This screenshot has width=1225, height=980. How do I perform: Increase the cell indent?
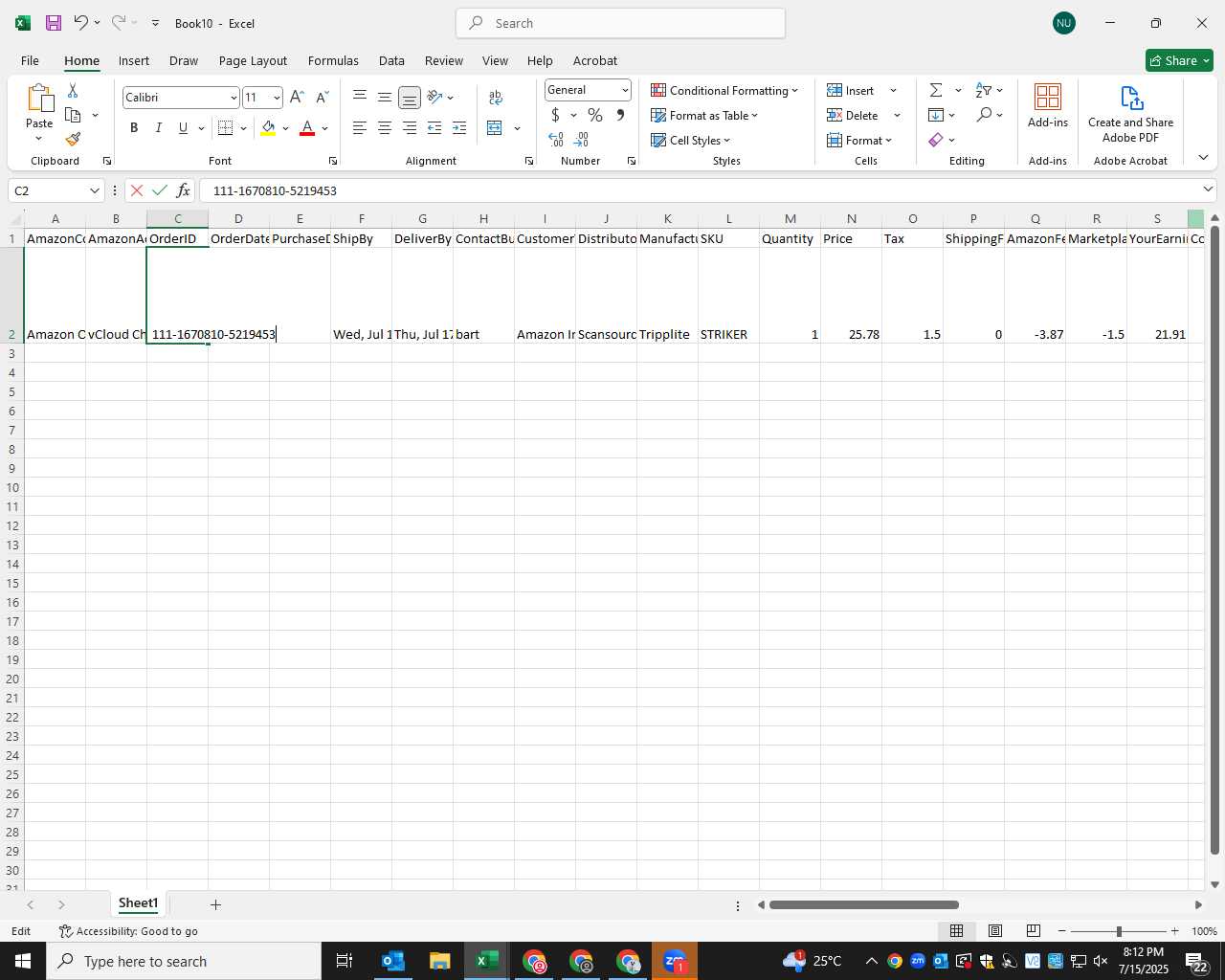pyautogui.click(x=459, y=127)
